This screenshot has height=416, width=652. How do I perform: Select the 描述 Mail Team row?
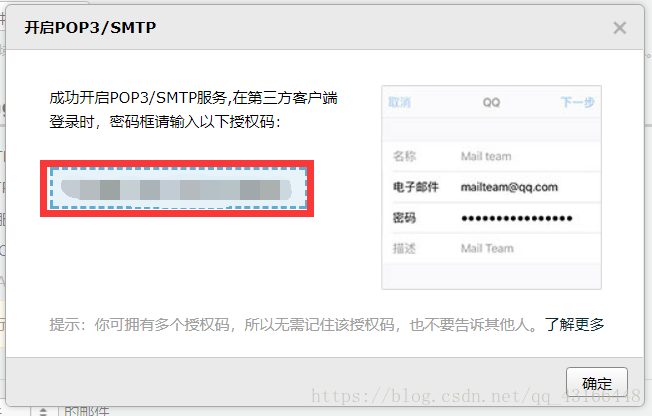(491, 248)
